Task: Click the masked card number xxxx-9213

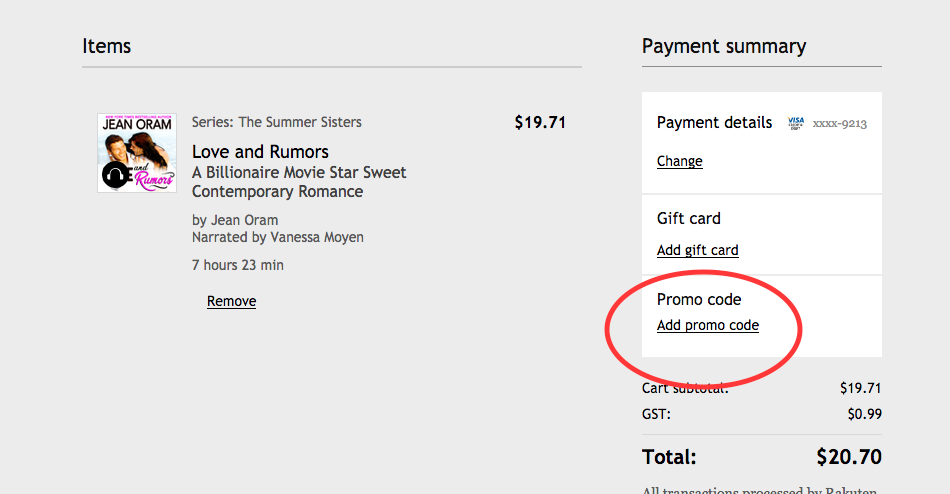Action: tap(839, 124)
